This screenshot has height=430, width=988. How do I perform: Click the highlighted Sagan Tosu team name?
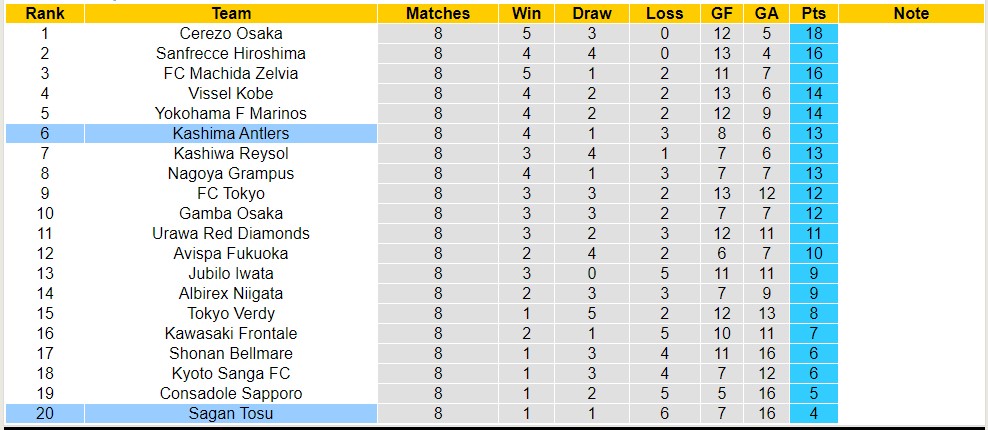[x=231, y=413]
